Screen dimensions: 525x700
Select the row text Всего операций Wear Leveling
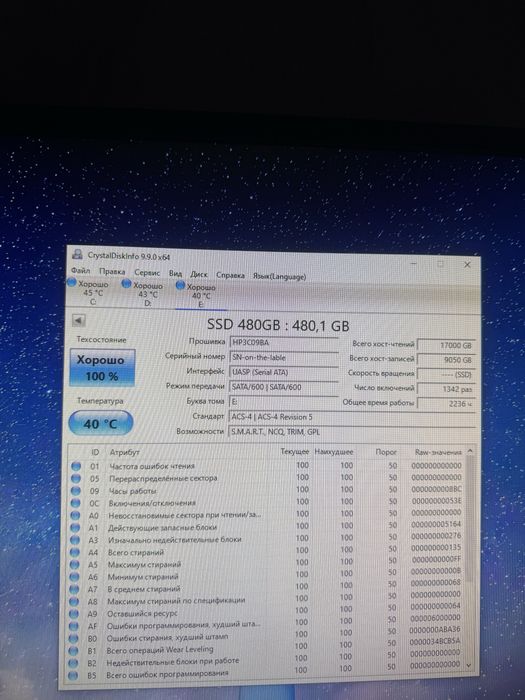160,650
